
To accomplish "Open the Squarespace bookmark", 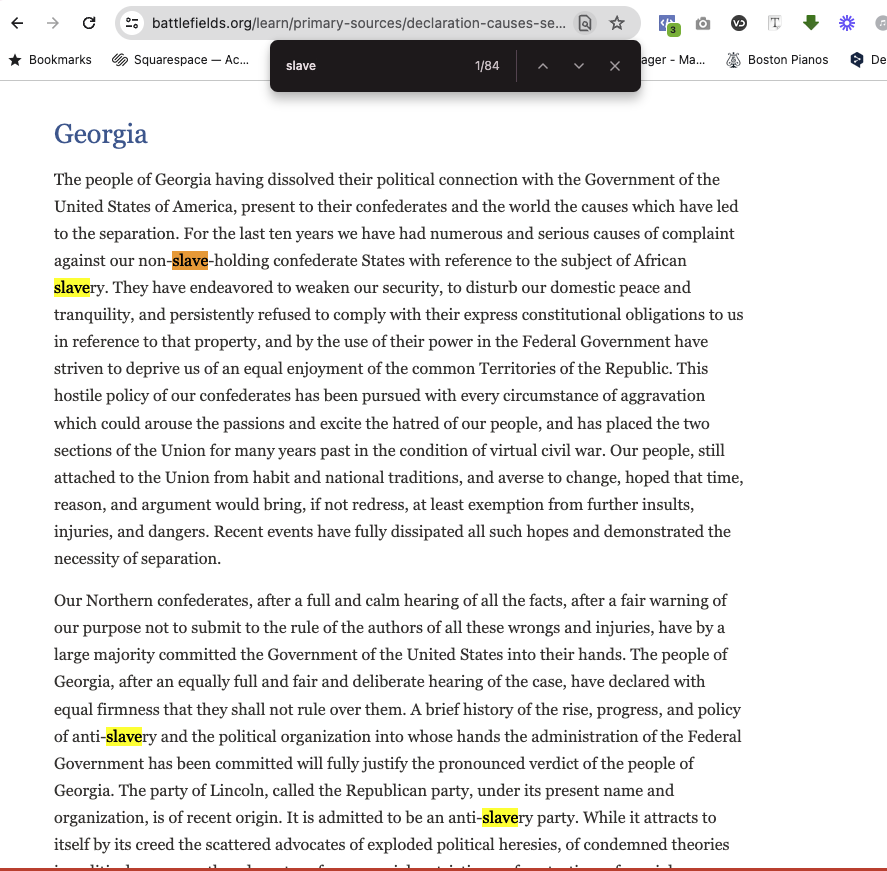I will click(181, 60).
